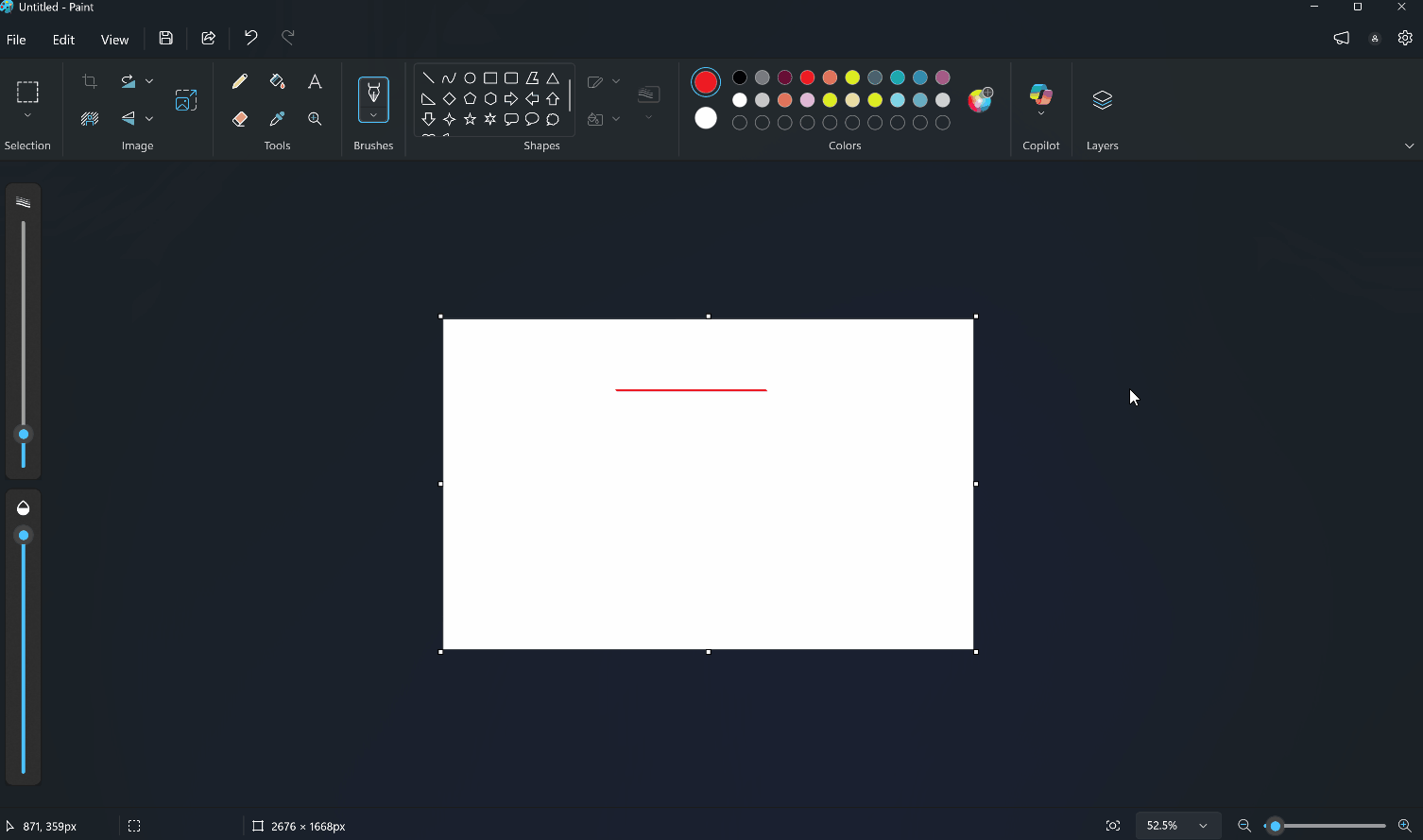Screen dimensions: 1423x840
Task: Pick the black color swatch
Action: click(740, 77)
